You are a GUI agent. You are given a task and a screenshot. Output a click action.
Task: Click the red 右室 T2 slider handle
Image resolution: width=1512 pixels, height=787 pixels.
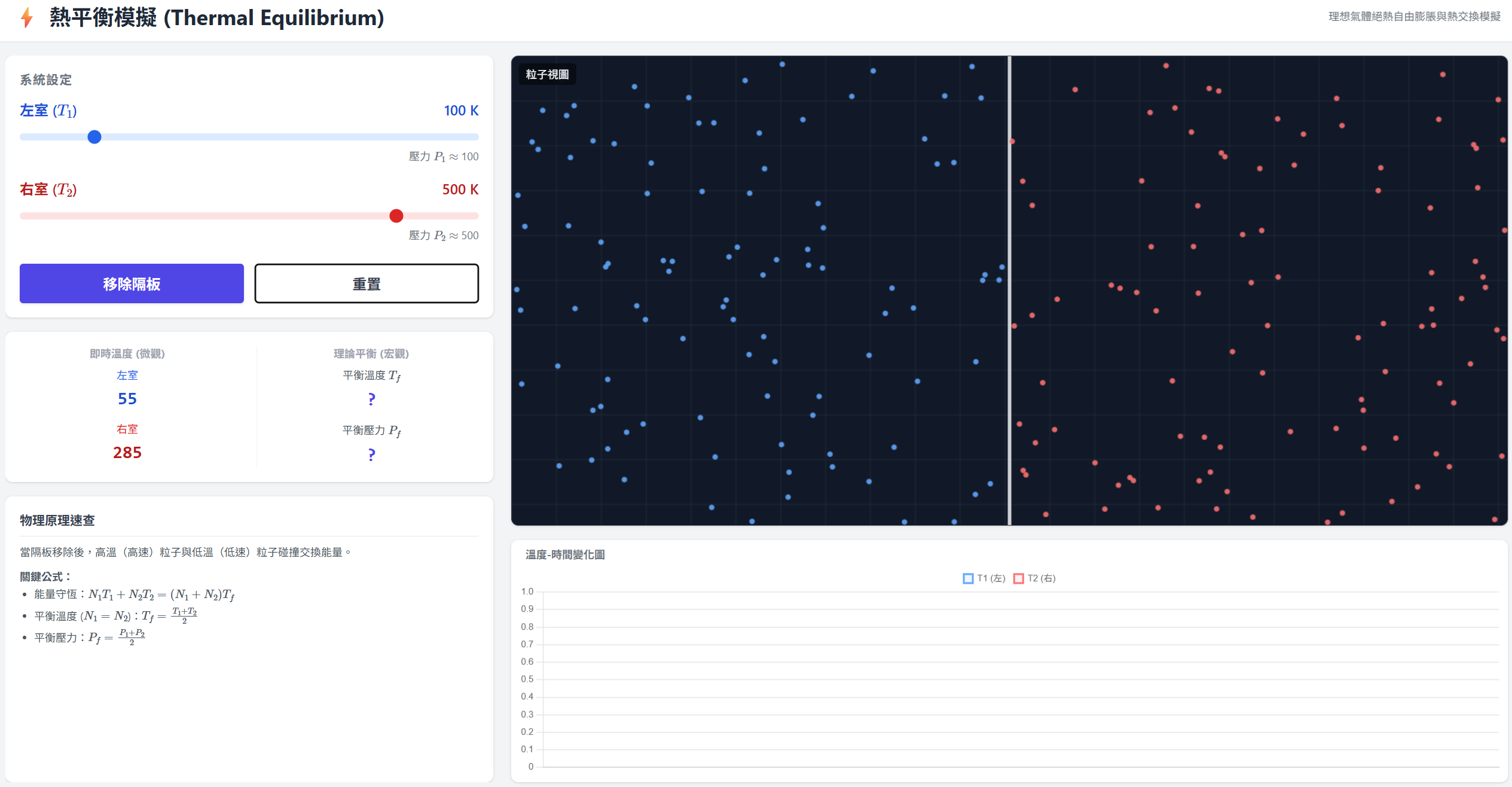pos(396,216)
